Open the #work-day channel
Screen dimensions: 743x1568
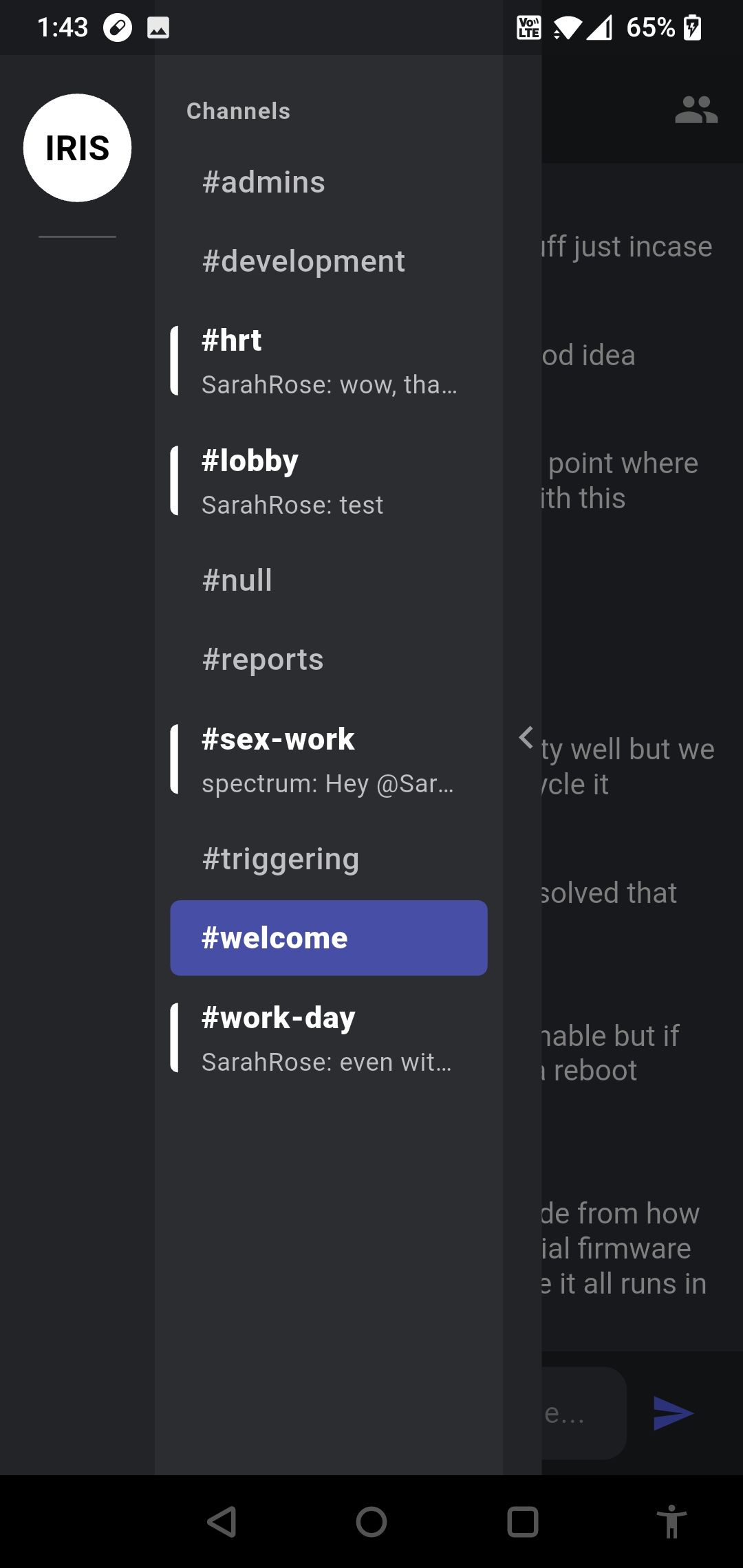[x=329, y=1038]
